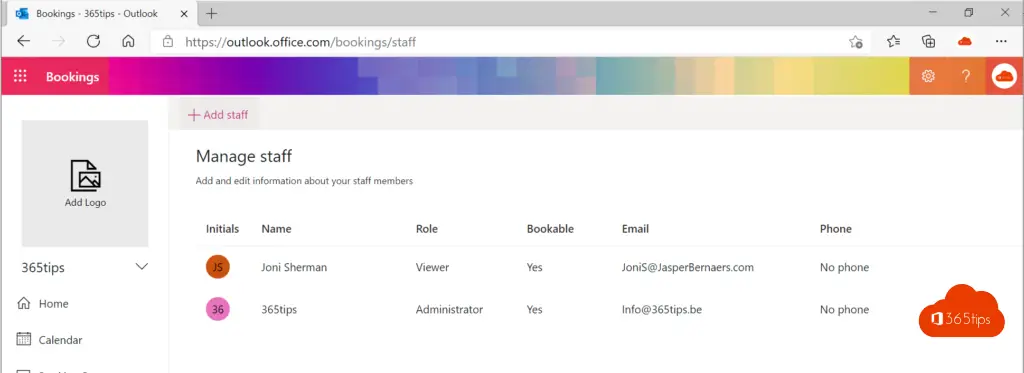The image size is (1024, 373).
Task: Open a new browser tab
Action: (212, 14)
